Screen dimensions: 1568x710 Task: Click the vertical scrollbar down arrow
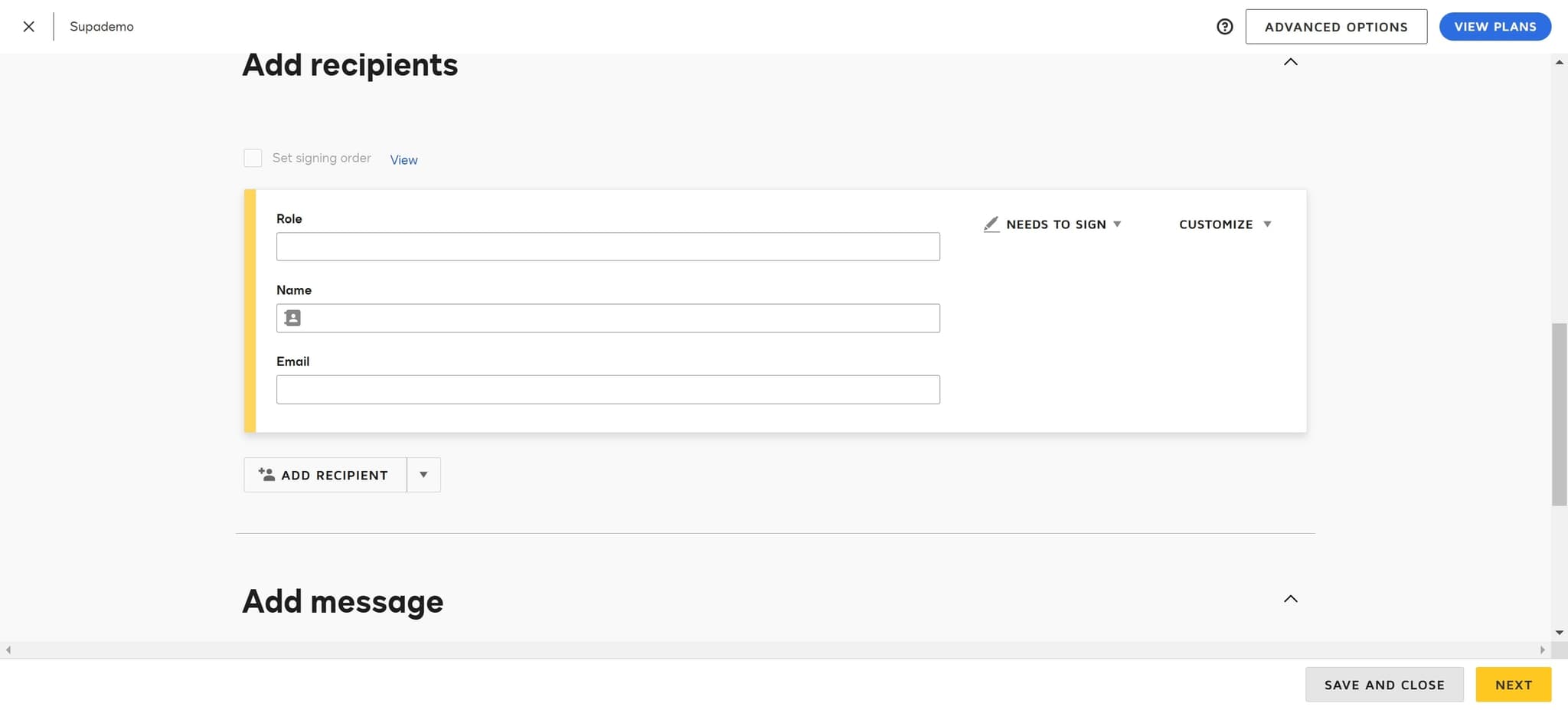[1559, 633]
